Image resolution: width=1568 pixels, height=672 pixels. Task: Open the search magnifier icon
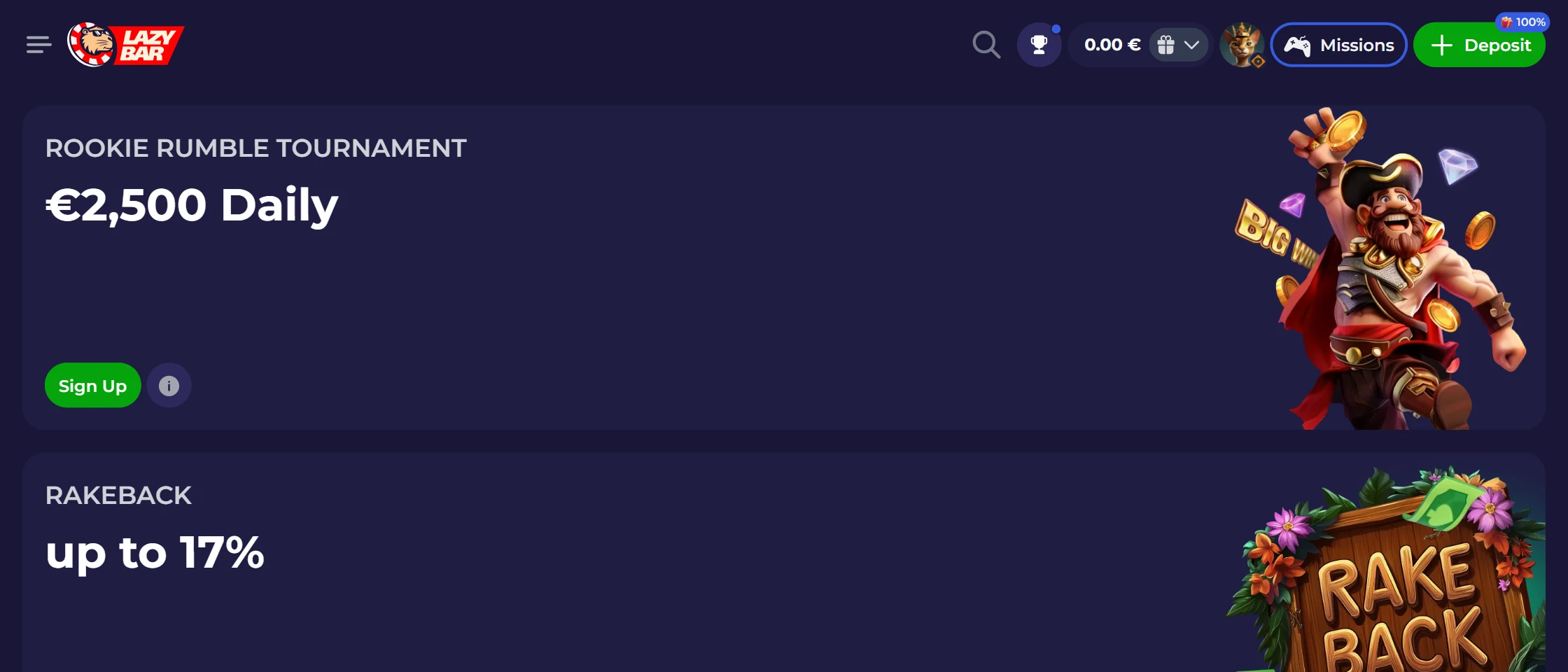(986, 45)
